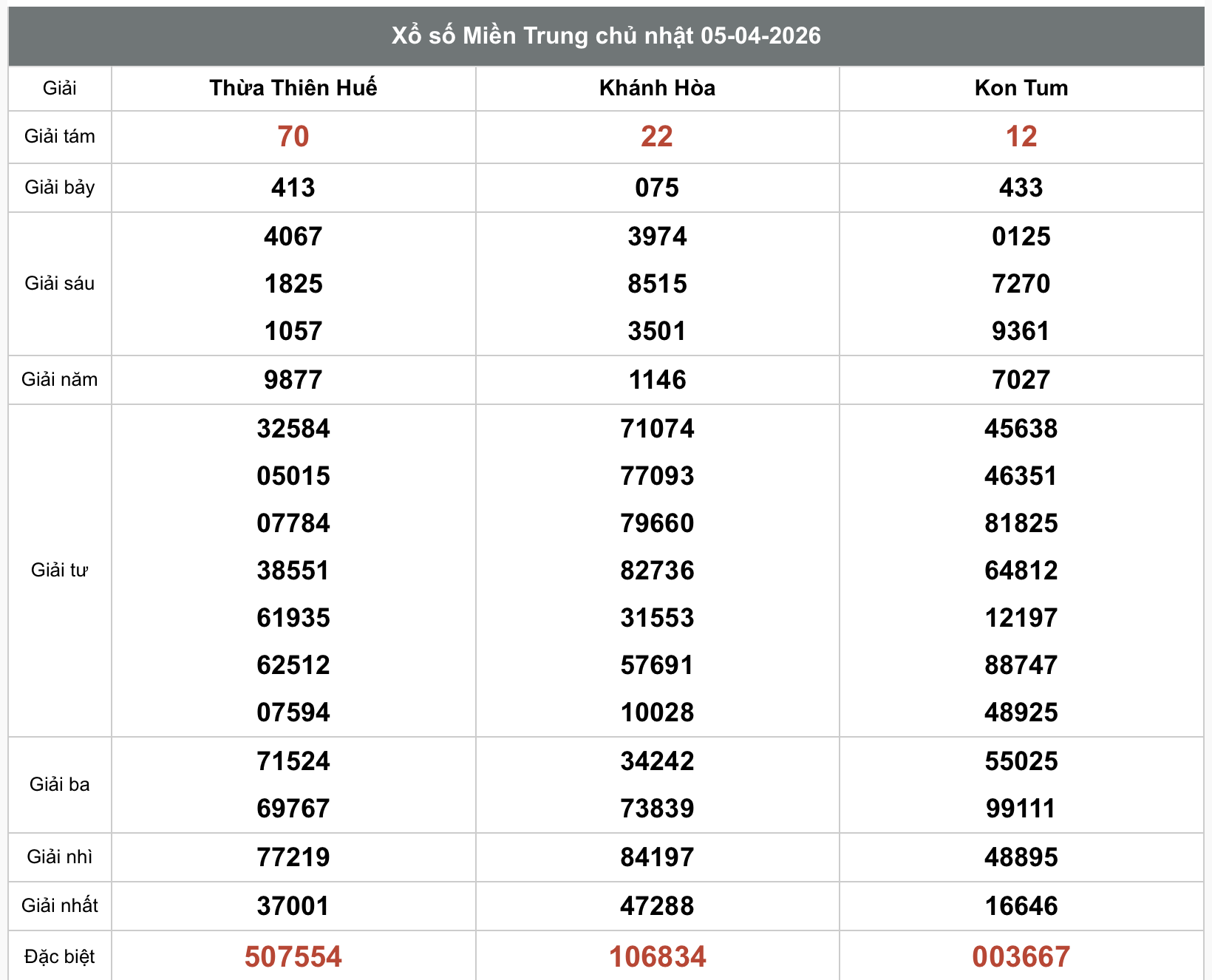Click special prize number 507554
The width and height of the screenshot is (1212, 980).
click(x=293, y=956)
